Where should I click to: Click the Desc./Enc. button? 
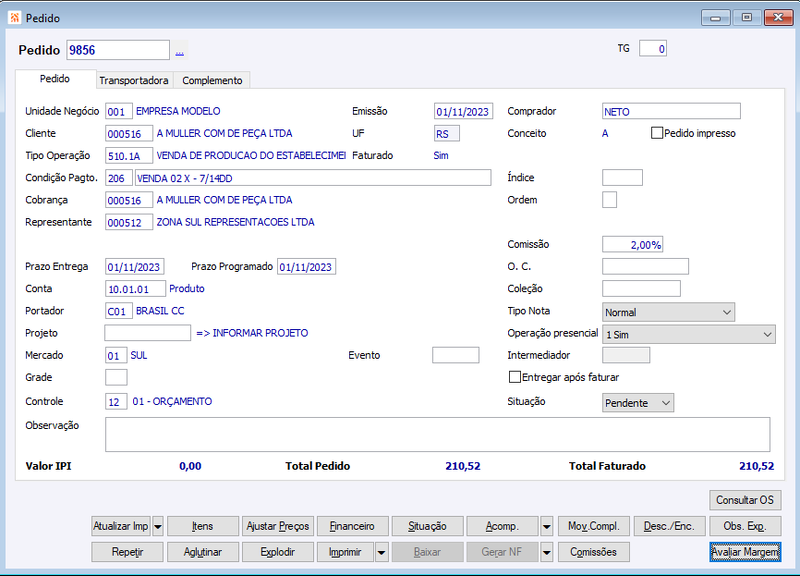(x=669, y=526)
